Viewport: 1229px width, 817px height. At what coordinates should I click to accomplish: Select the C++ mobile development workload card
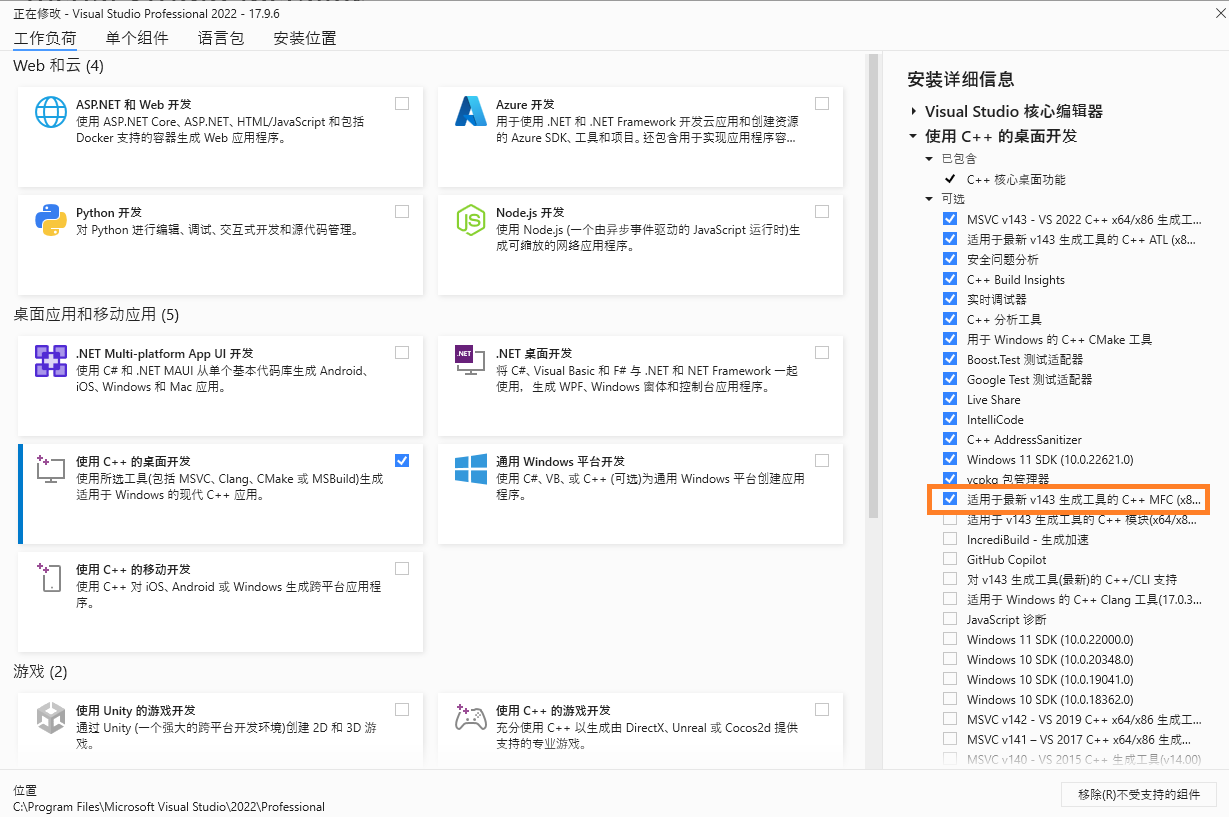220,602
